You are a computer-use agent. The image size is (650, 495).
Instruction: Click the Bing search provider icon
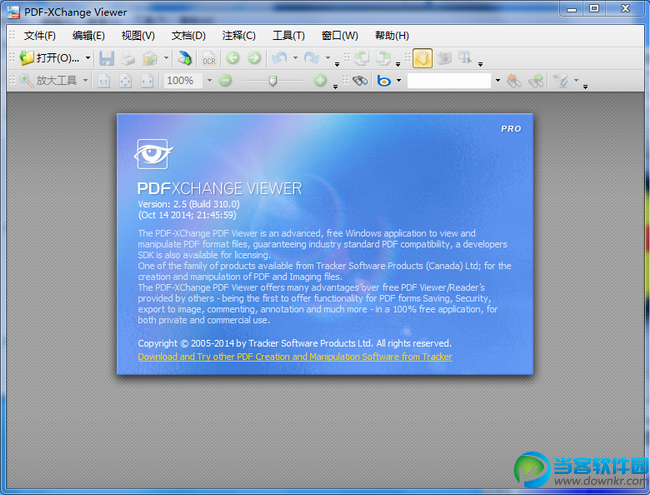[384, 80]
